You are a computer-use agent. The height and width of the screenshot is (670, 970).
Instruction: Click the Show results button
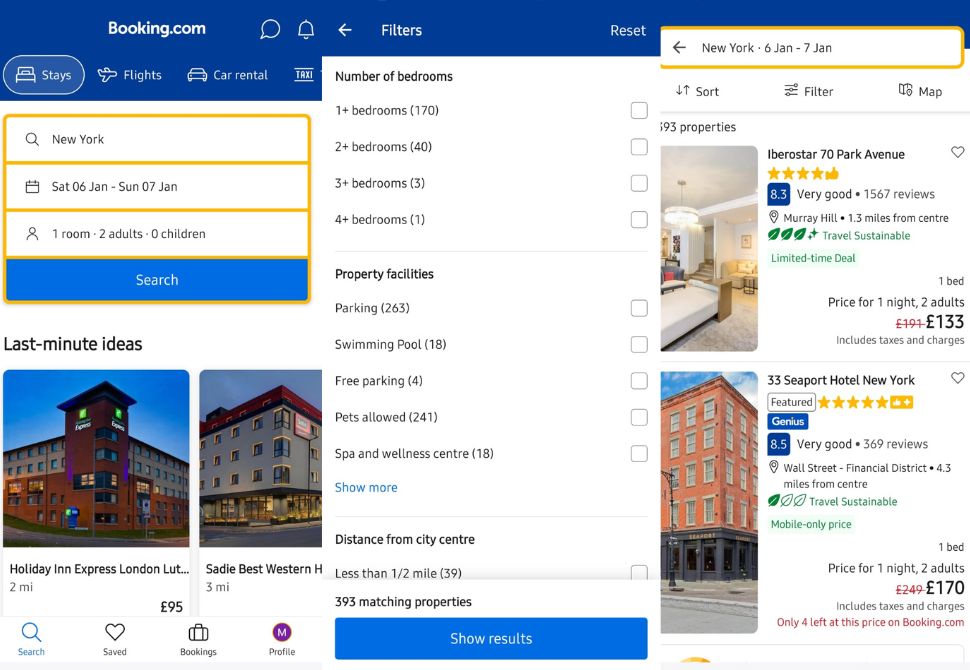[x=491, y=639]
